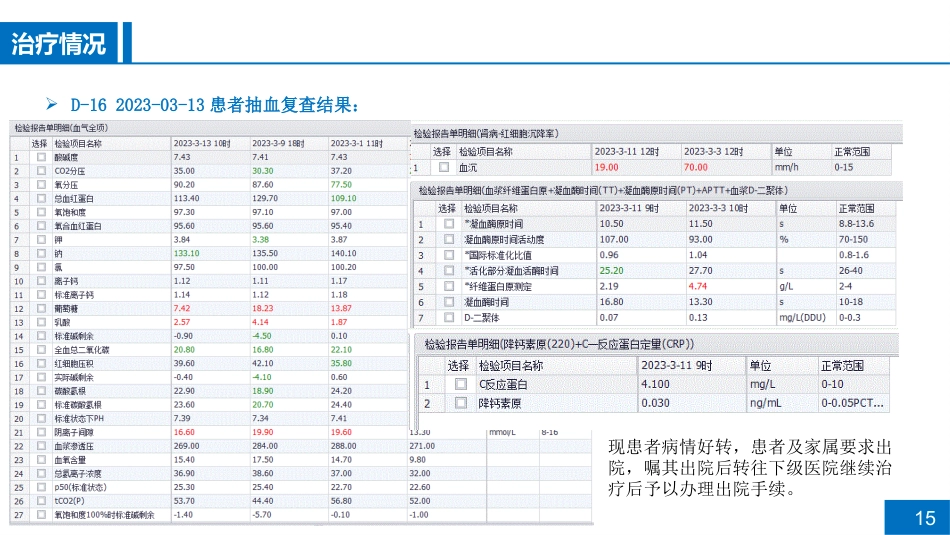Image resolution: width=950 pixels, height=535 pixels.
Task: Click the 肾病-红细胞沉降率 report title
Action: coord(486,133)
